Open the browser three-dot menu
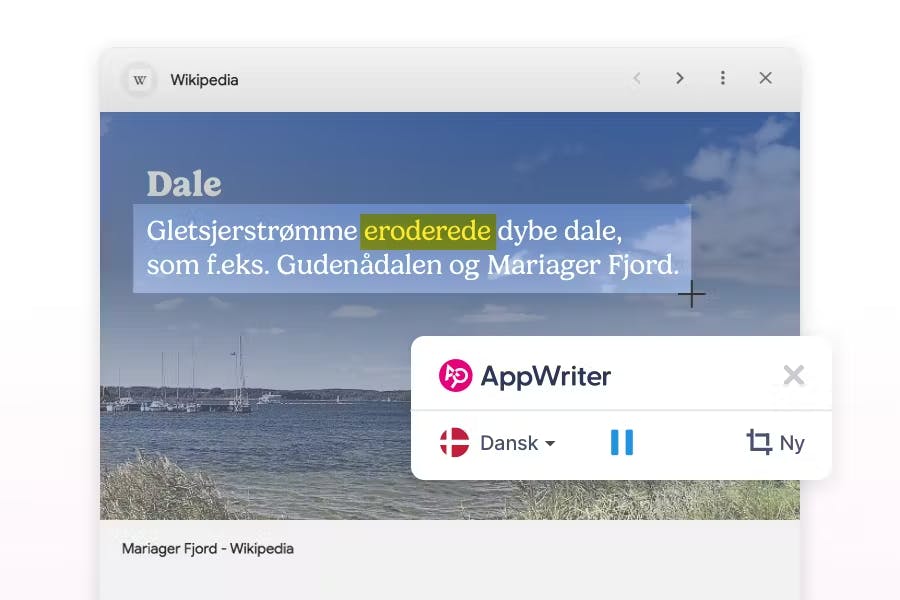This screenshot has height=600, width=900. tap(722, 77)
